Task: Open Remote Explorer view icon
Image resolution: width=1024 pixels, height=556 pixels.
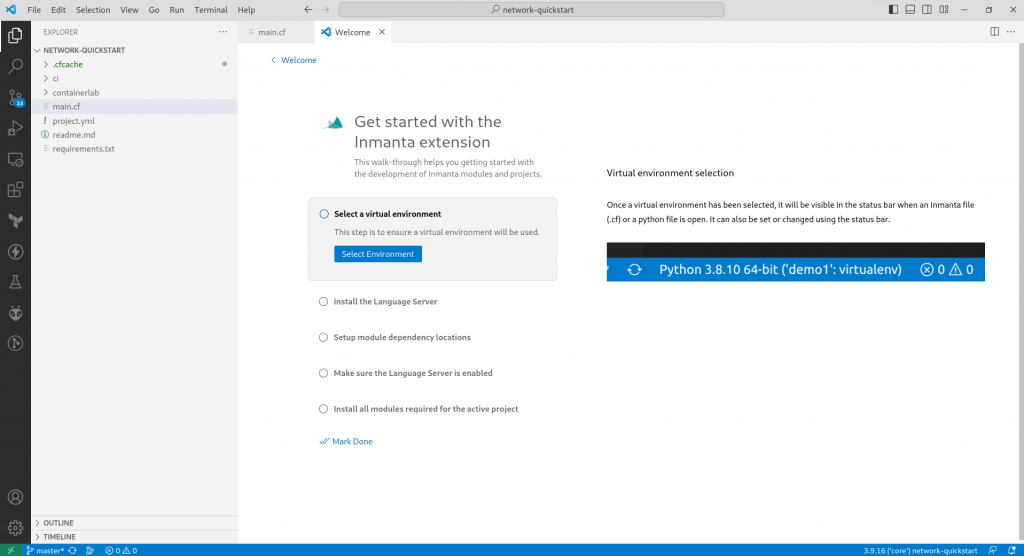Action: click(15, 159)
